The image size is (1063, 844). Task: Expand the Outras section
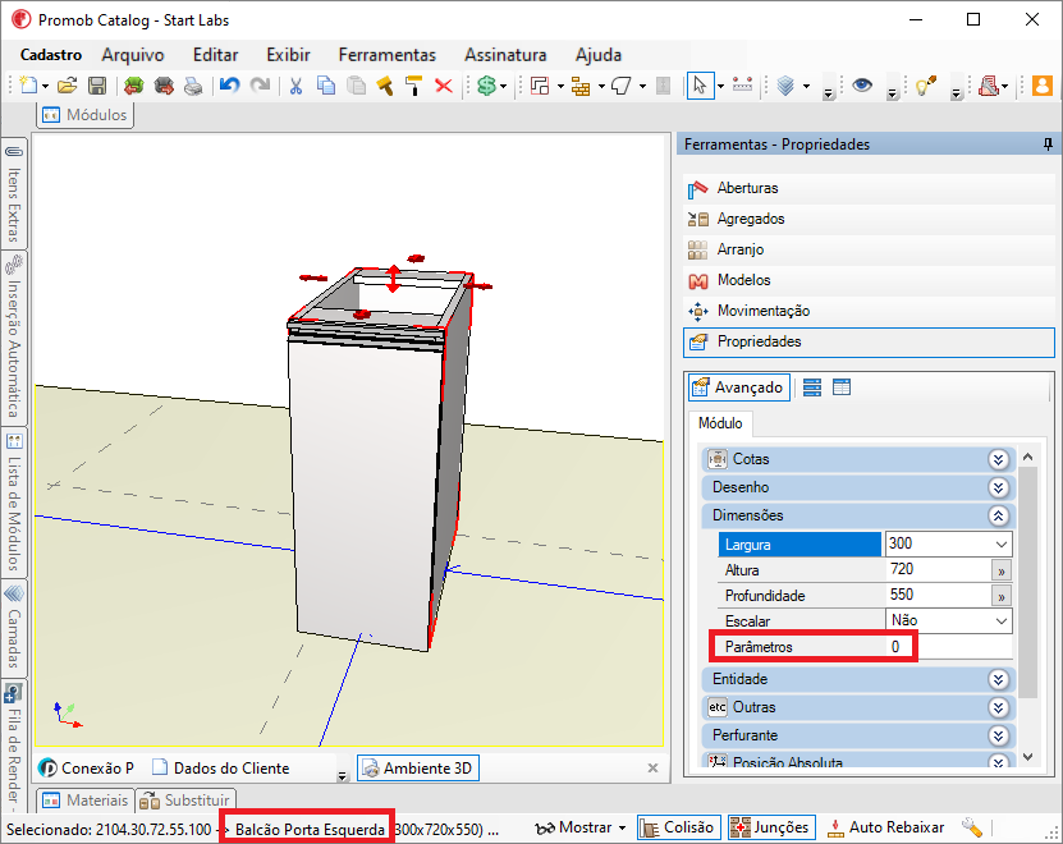pyautogui.click(x=998, y=708)
